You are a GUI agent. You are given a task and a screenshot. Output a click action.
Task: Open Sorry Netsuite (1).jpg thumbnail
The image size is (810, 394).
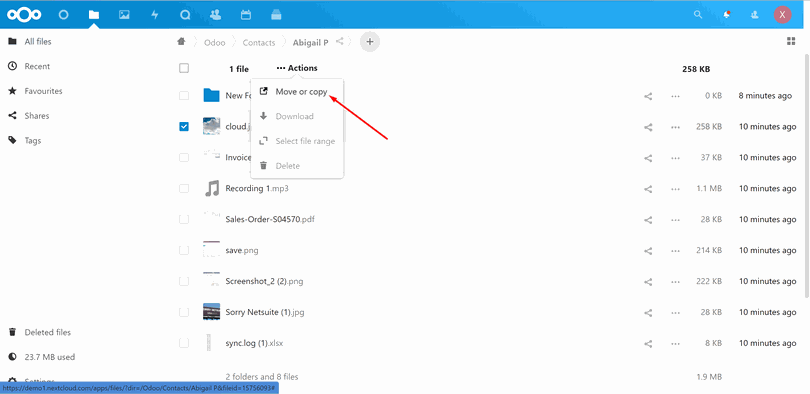coord(212,312)
